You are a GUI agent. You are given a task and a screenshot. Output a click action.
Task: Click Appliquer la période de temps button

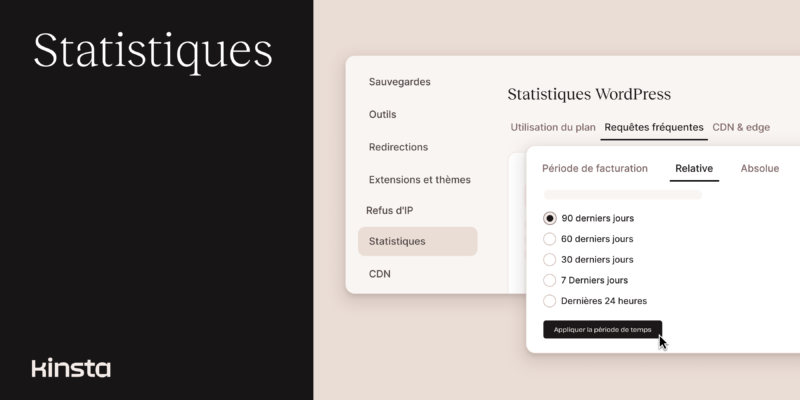pos(602,329)
